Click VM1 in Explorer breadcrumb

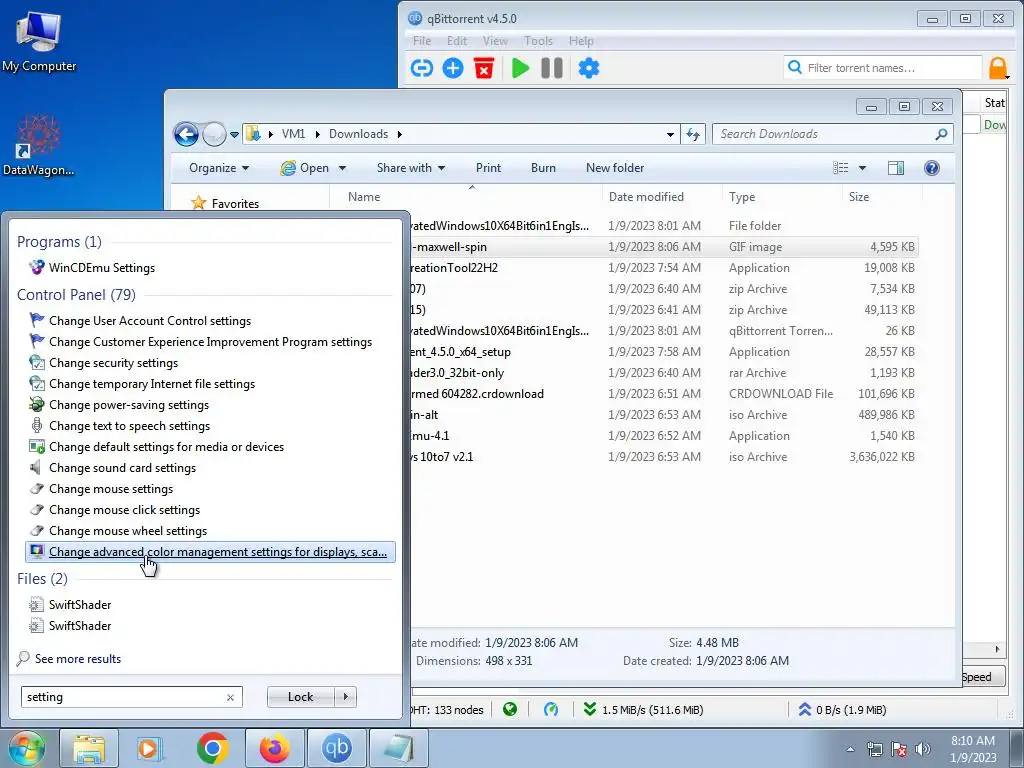(293, 134)
